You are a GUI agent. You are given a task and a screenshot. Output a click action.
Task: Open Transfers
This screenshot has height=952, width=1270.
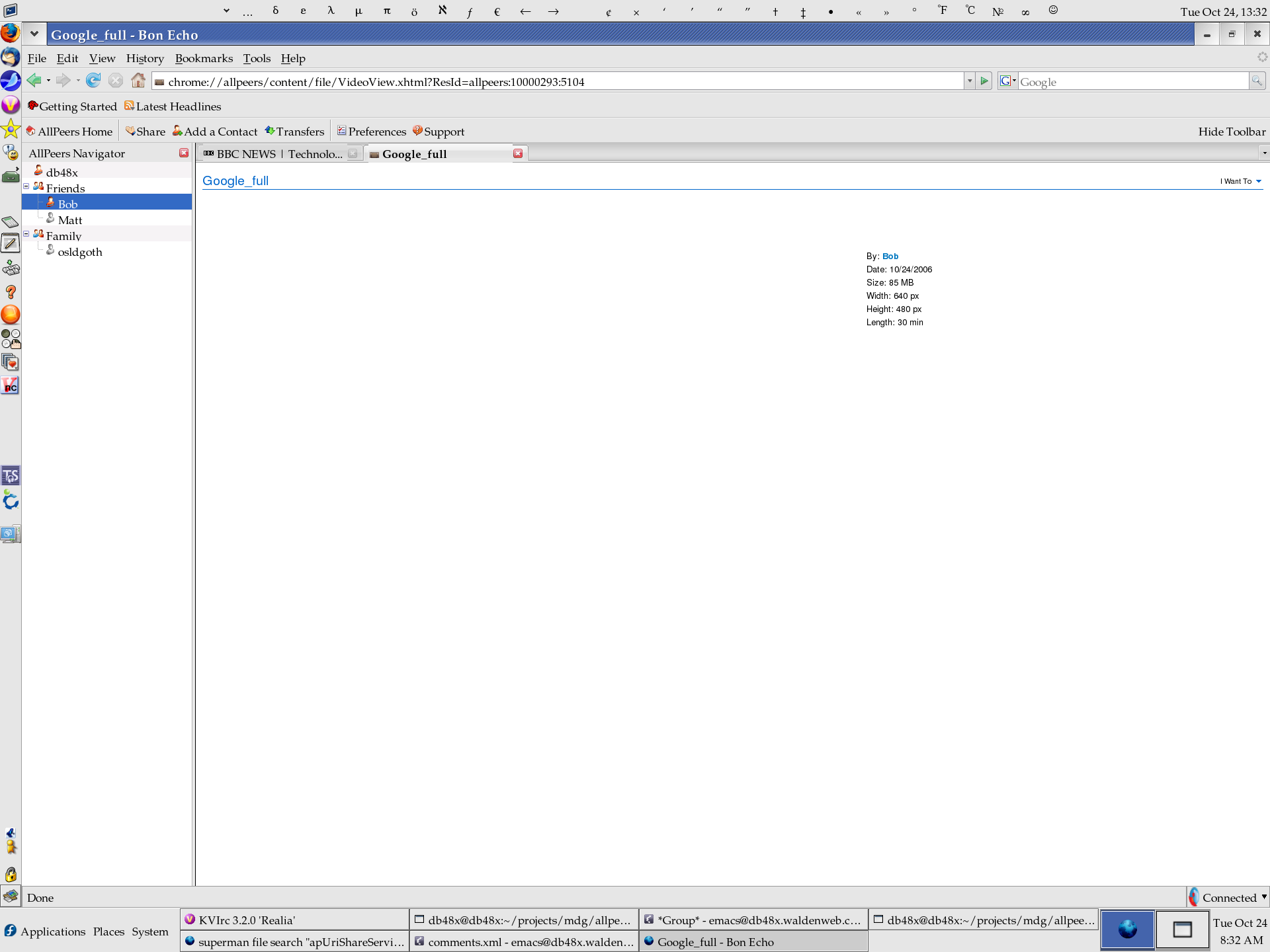click(x=294, y=132)
